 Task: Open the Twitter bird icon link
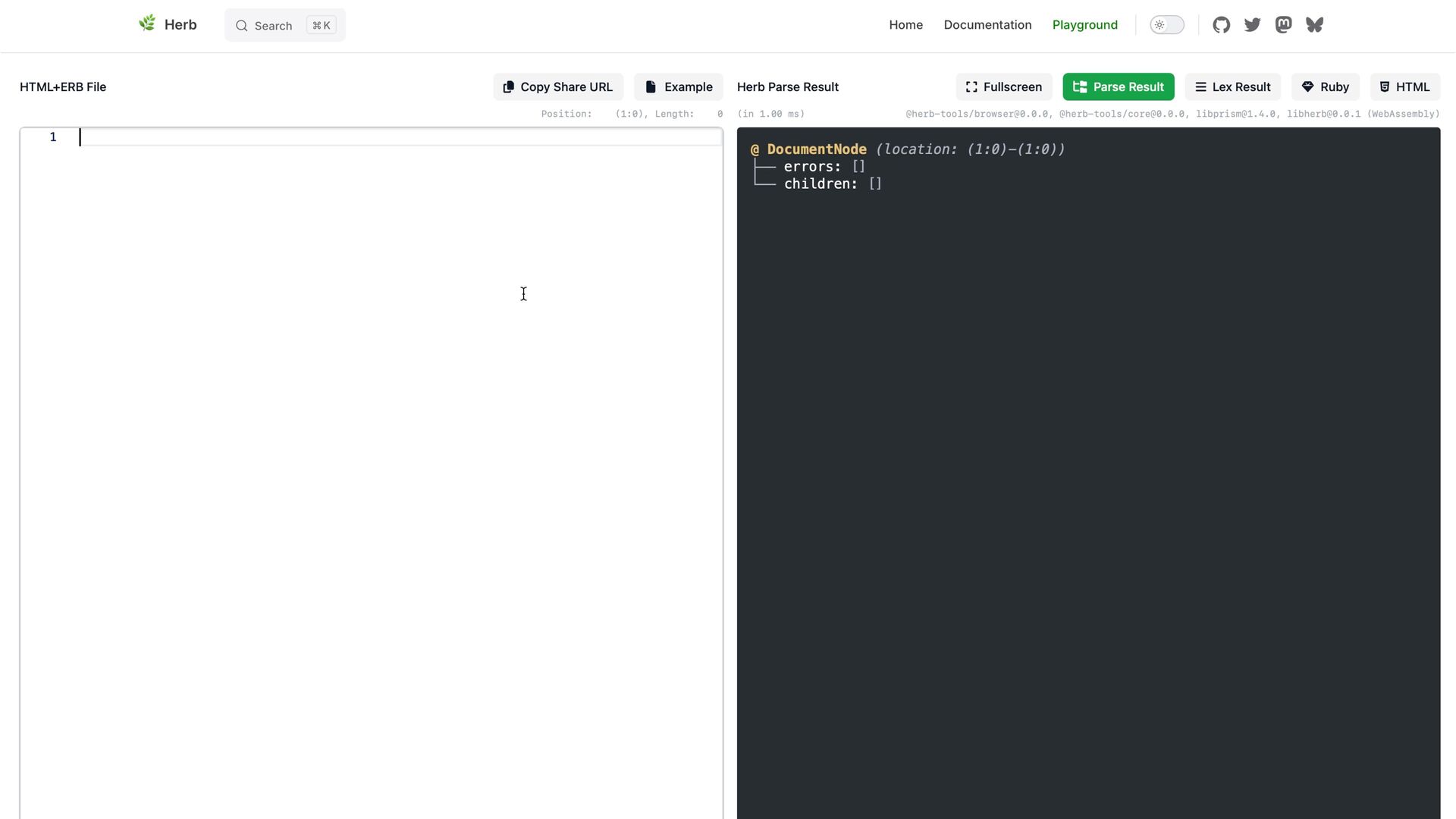(1252, 25)
